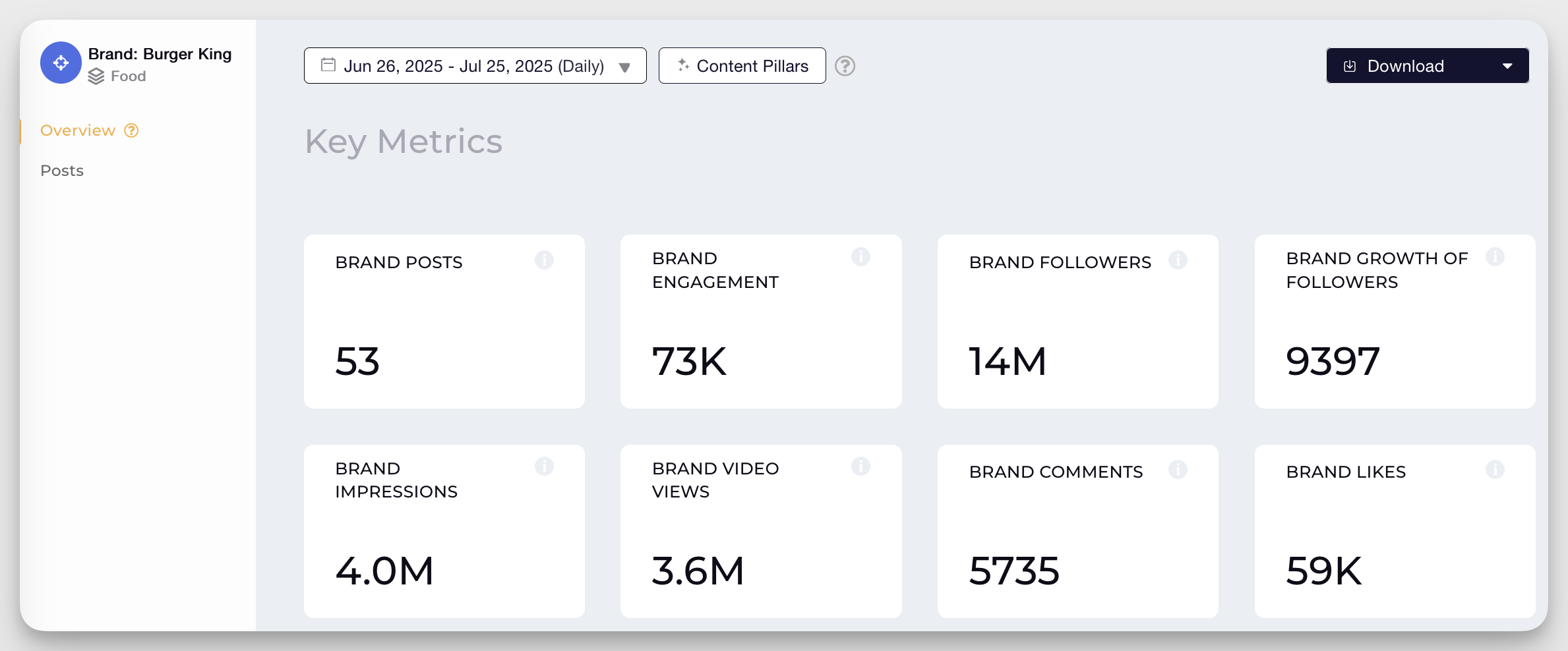Click the sparkle icon on Content Pillars

[683, 65]
